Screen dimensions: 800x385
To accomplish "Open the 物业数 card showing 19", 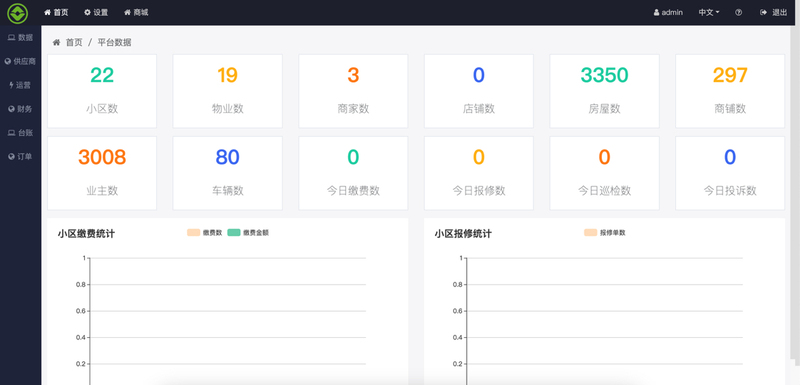I will pos(228,91).
